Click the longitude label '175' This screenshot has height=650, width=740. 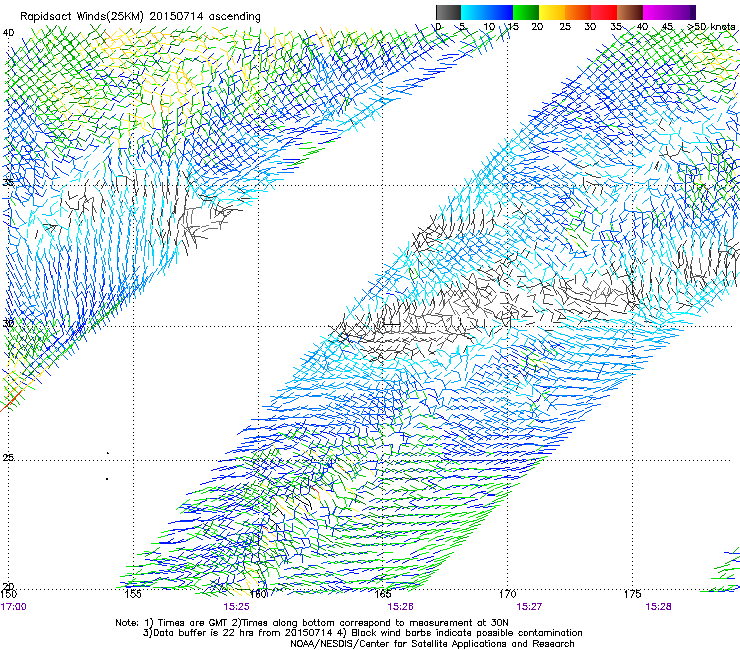coord(632,594)
